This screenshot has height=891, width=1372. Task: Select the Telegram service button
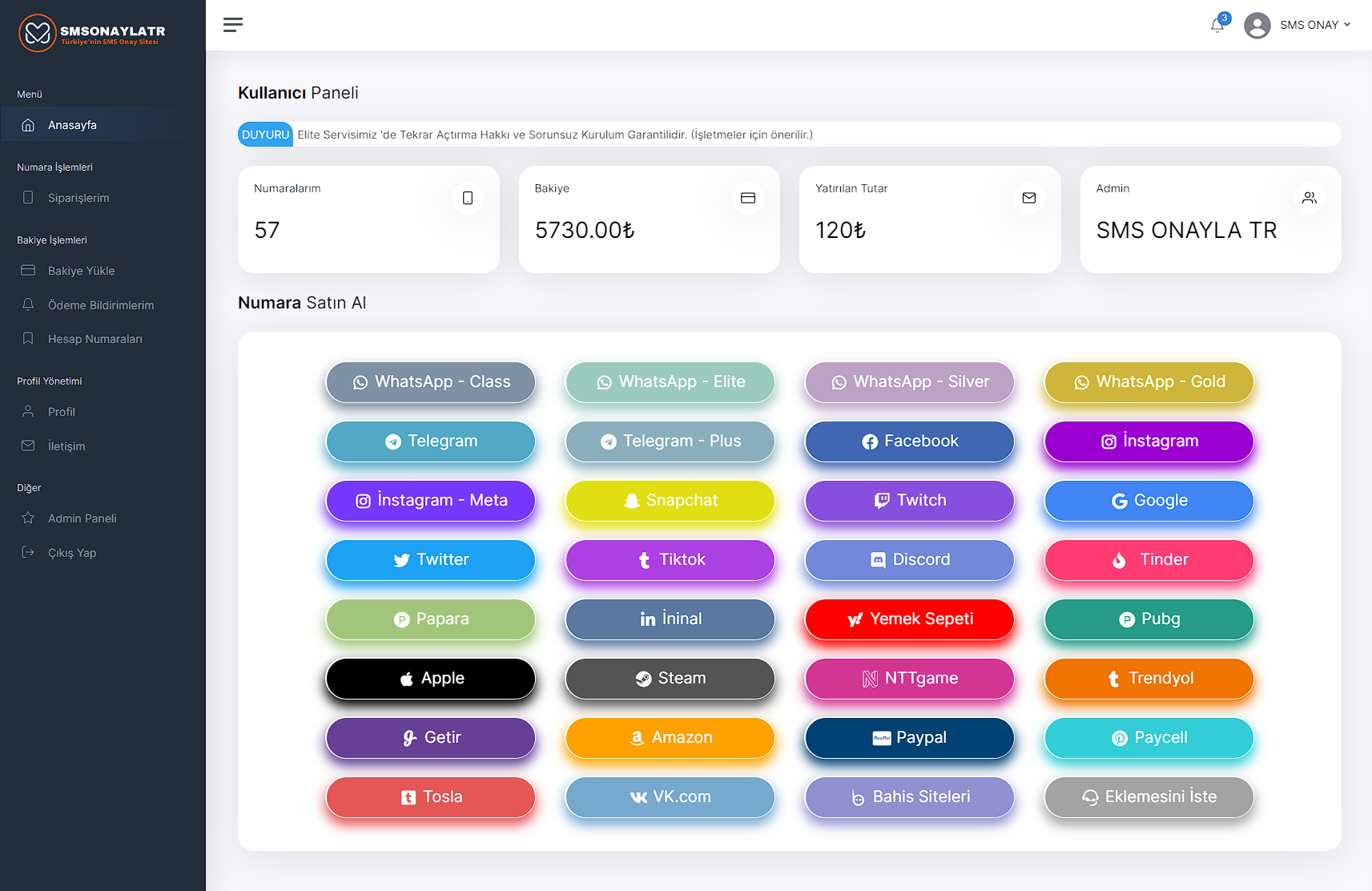pyautogui.click(x=430, y=441)
